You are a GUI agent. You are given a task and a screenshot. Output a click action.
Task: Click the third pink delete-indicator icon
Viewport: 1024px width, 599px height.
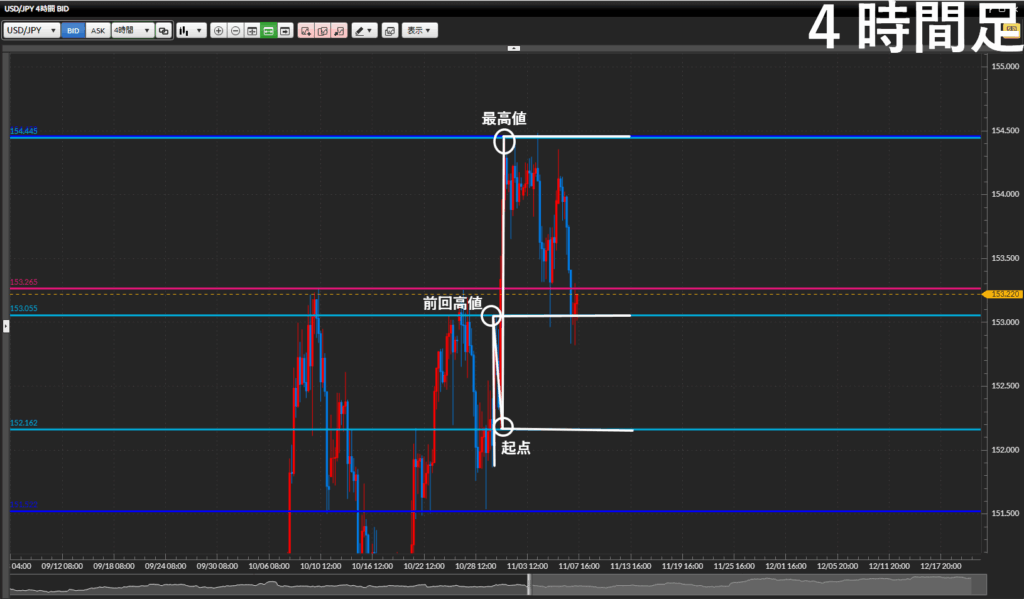[339, 31]
